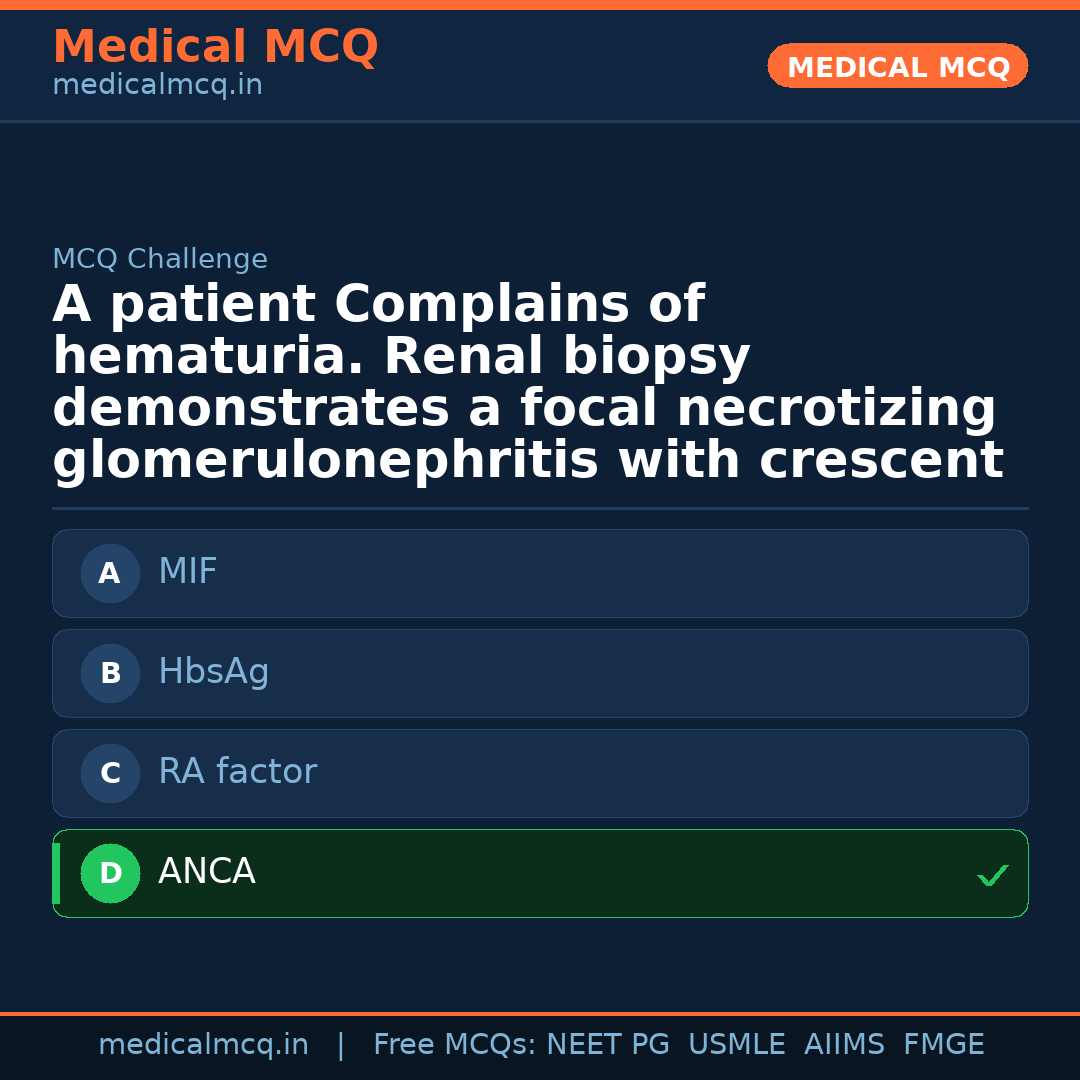Image resolution: width=1080 pixels, height=1080 pixels.
Task: Click the green checkmark on ANCA row
Action: (992, 876)
